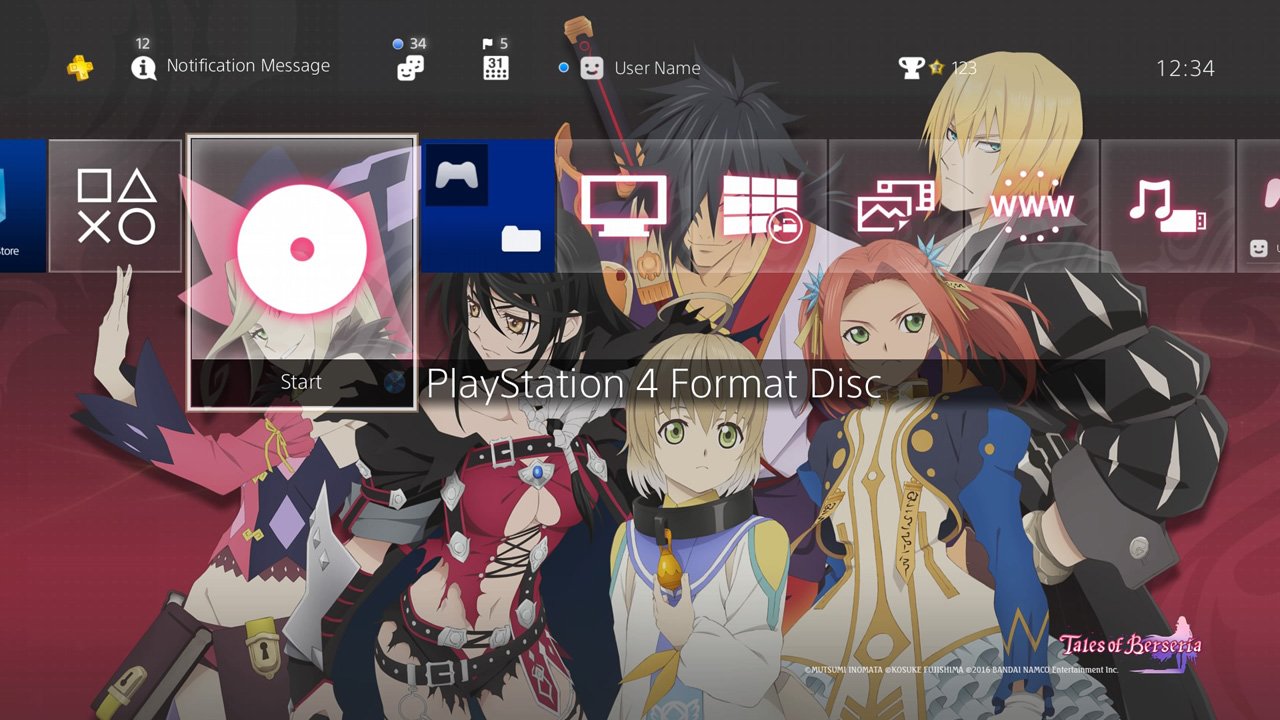Screen dimensions: 1280x720
Task: Launch the Internet Browser www icon
Action: (x=1031, y=207)
